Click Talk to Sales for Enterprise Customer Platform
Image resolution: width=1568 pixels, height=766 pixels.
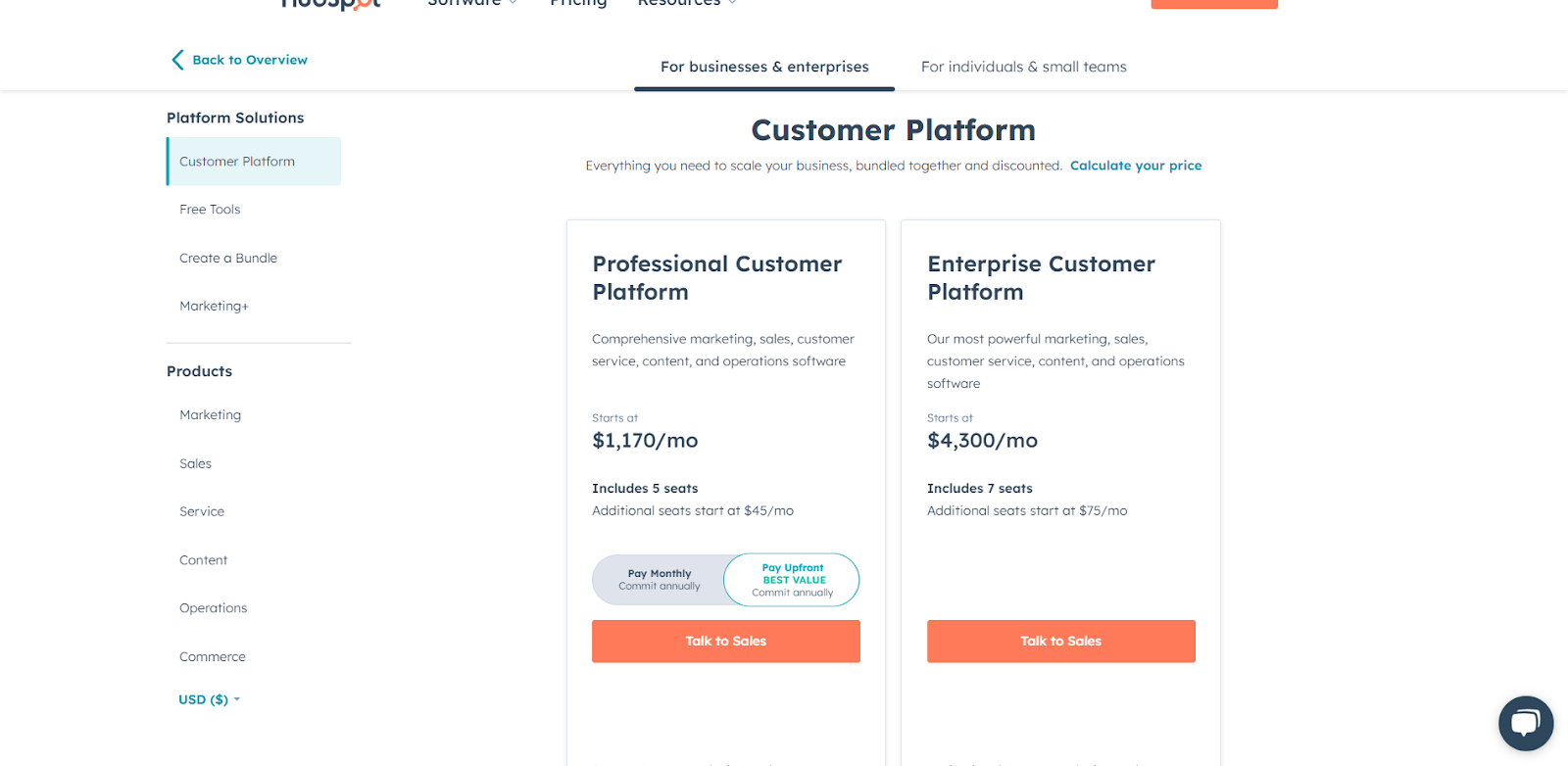(1059, 641)
